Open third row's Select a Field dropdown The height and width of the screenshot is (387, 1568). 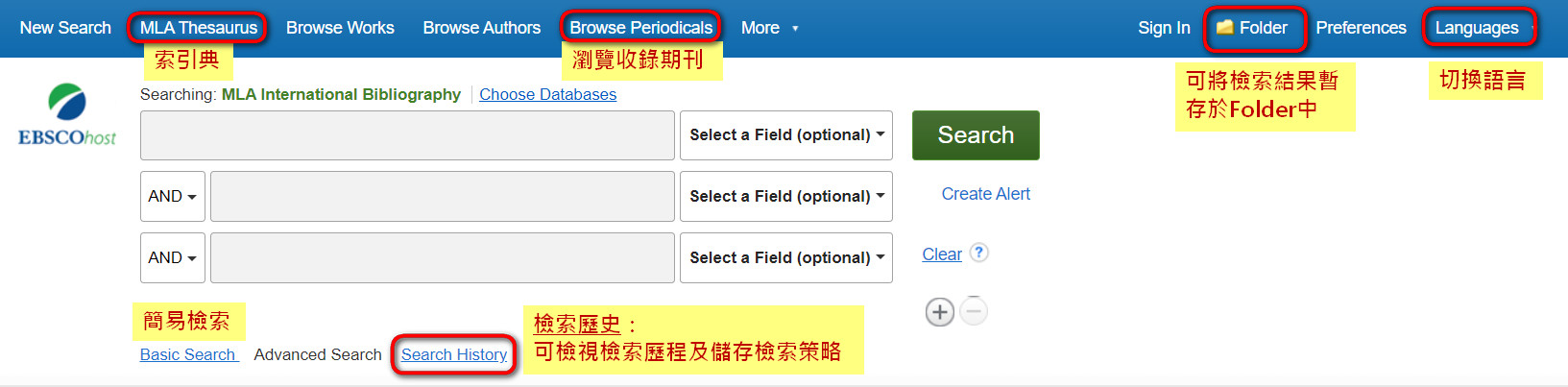(x=786, y=258)
